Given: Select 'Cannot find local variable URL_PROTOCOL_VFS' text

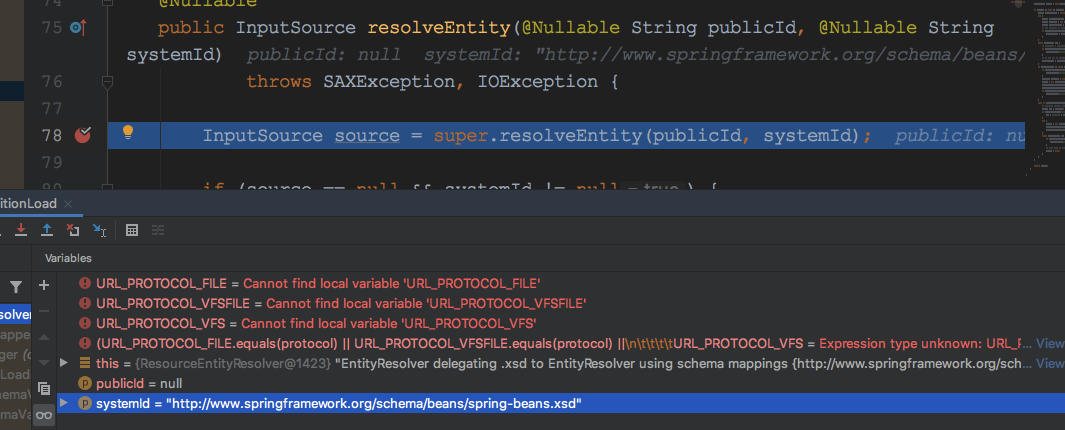Looking at the screenshot, I should [389, 323].
